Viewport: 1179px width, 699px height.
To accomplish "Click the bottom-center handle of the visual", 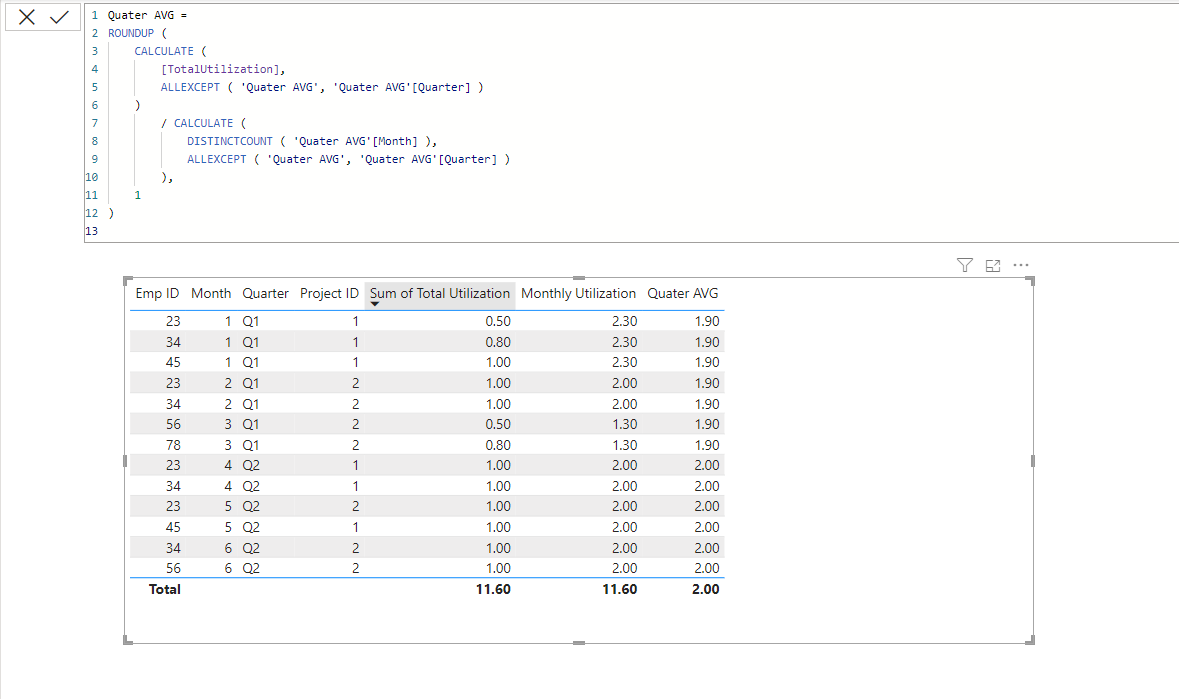I will point(578,643).
